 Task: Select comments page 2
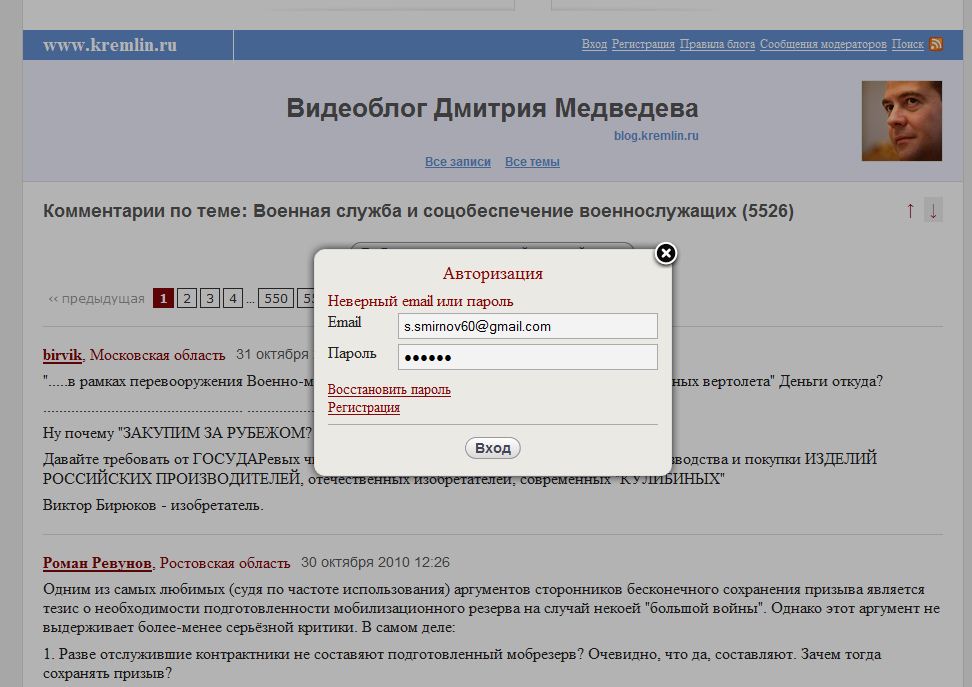187,298
